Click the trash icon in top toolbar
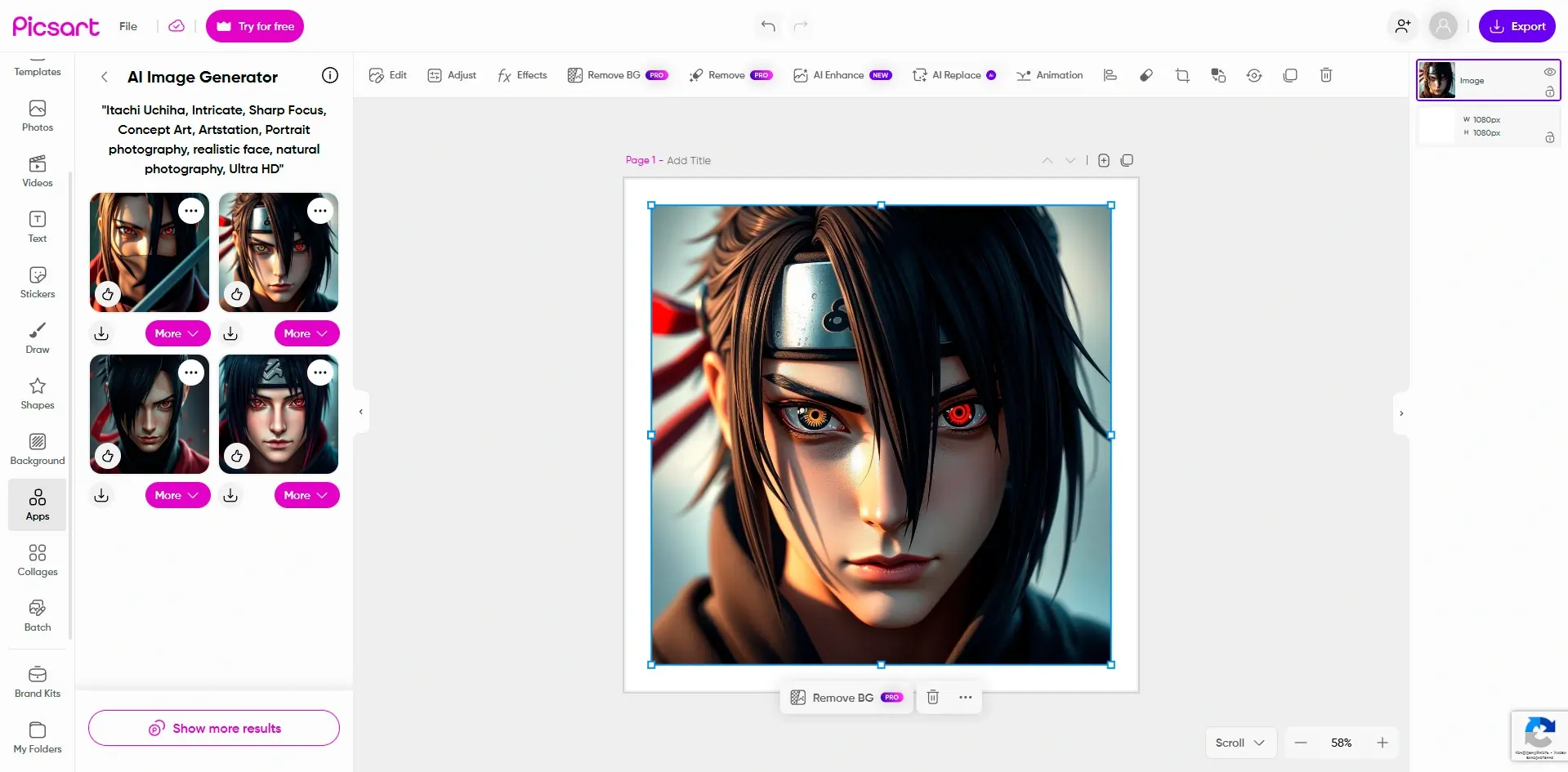The image size is (1568, 772). tap(1326, 75)
